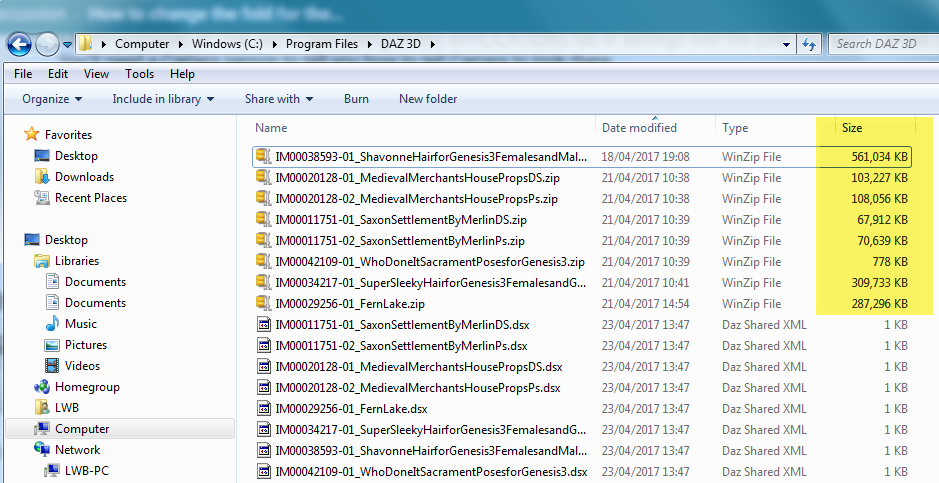Select ShavonneHair WinZip file icon

(263, 156)
